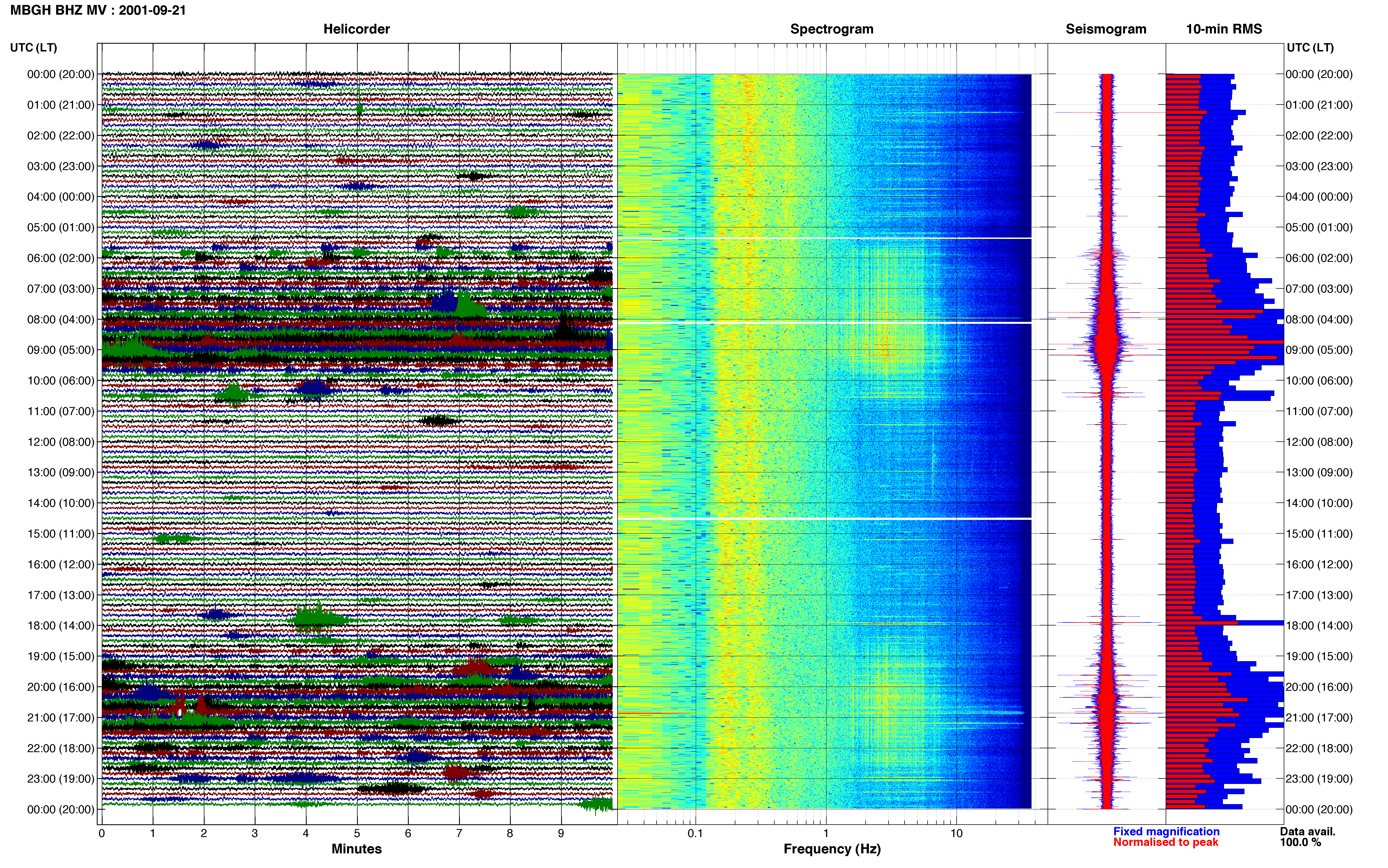Click left time label '09:00 (05:00)'
Screen dimensions: 1388x868
click(x=61, y=350)
